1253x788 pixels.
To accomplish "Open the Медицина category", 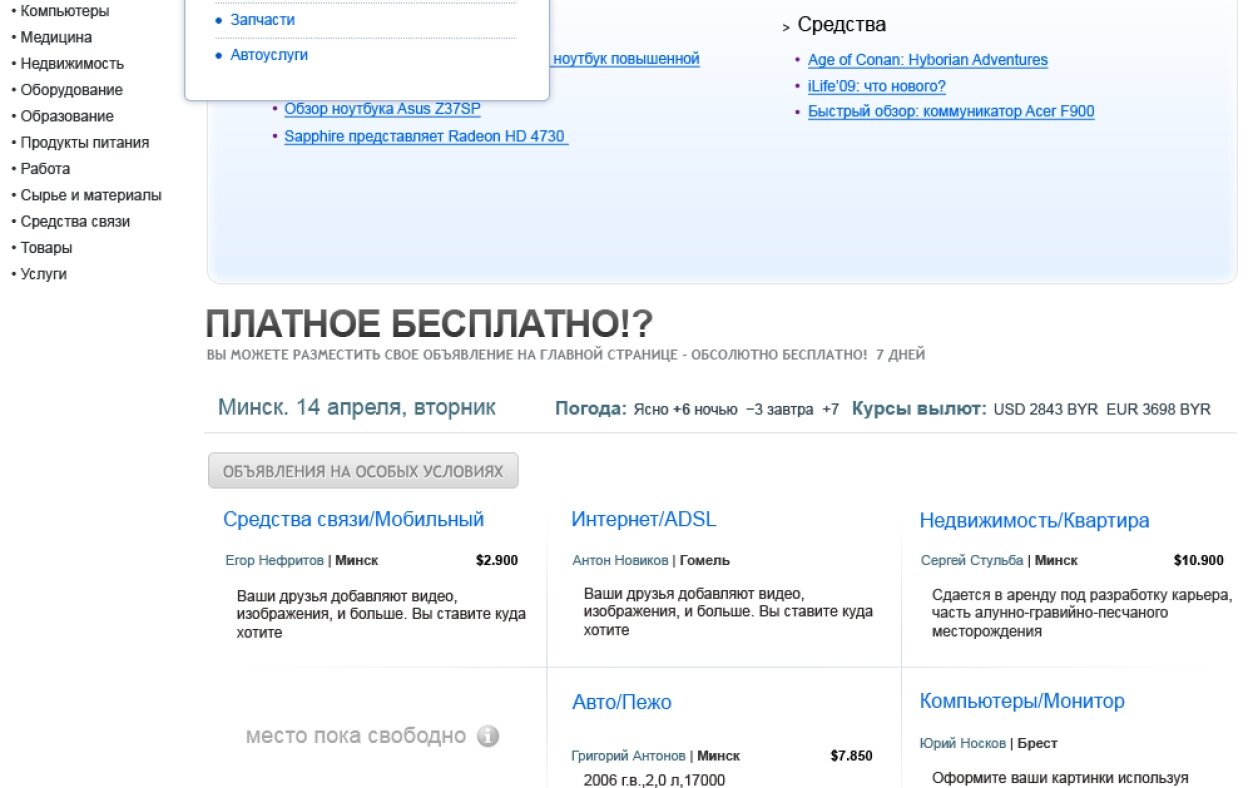I will pos(56,37).
